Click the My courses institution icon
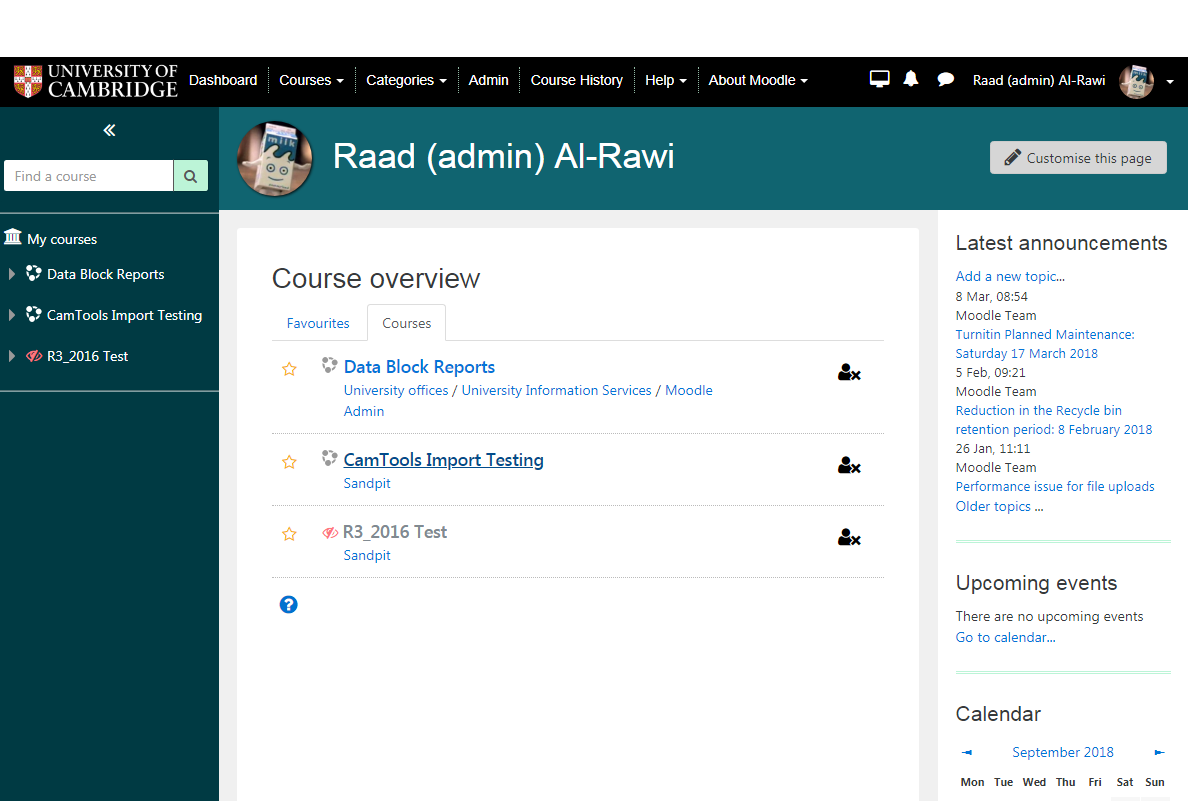 13,237
